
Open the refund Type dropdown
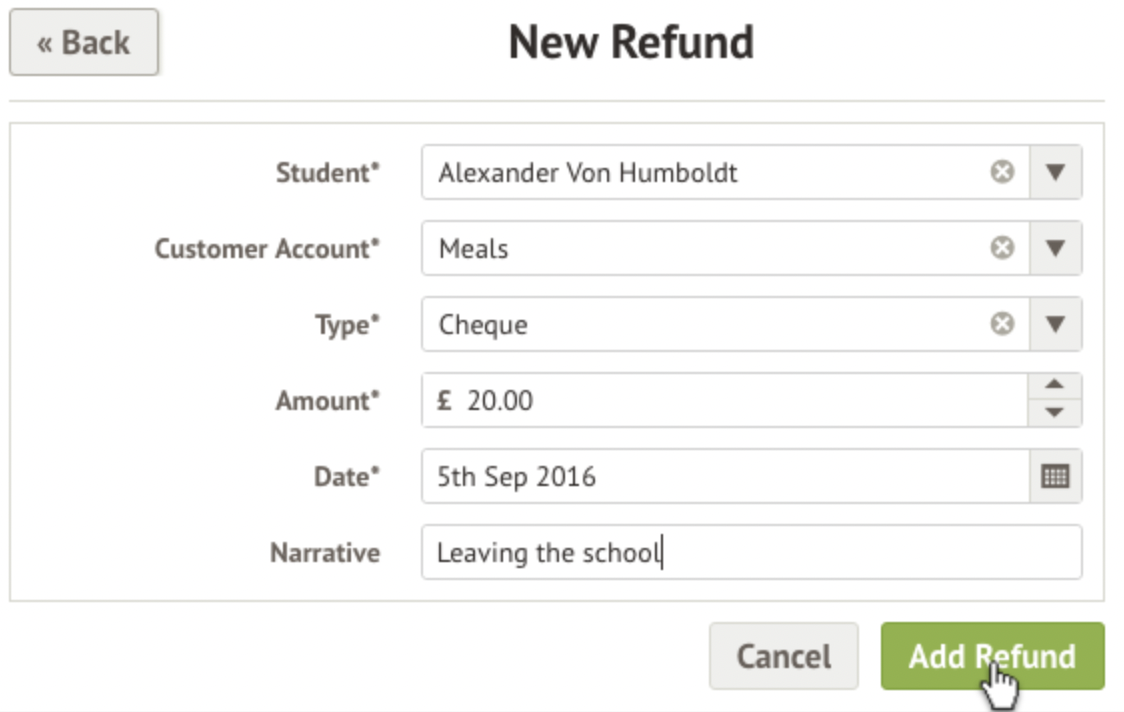[x=1055, y=324]
